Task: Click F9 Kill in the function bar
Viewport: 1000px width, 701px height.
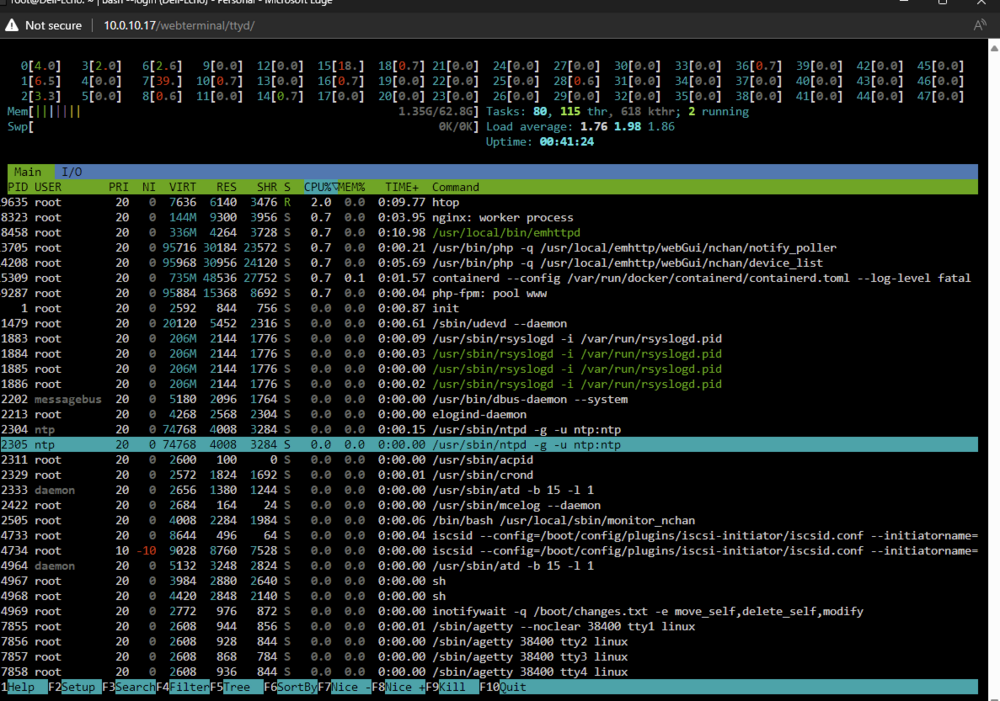Action: 453,687
